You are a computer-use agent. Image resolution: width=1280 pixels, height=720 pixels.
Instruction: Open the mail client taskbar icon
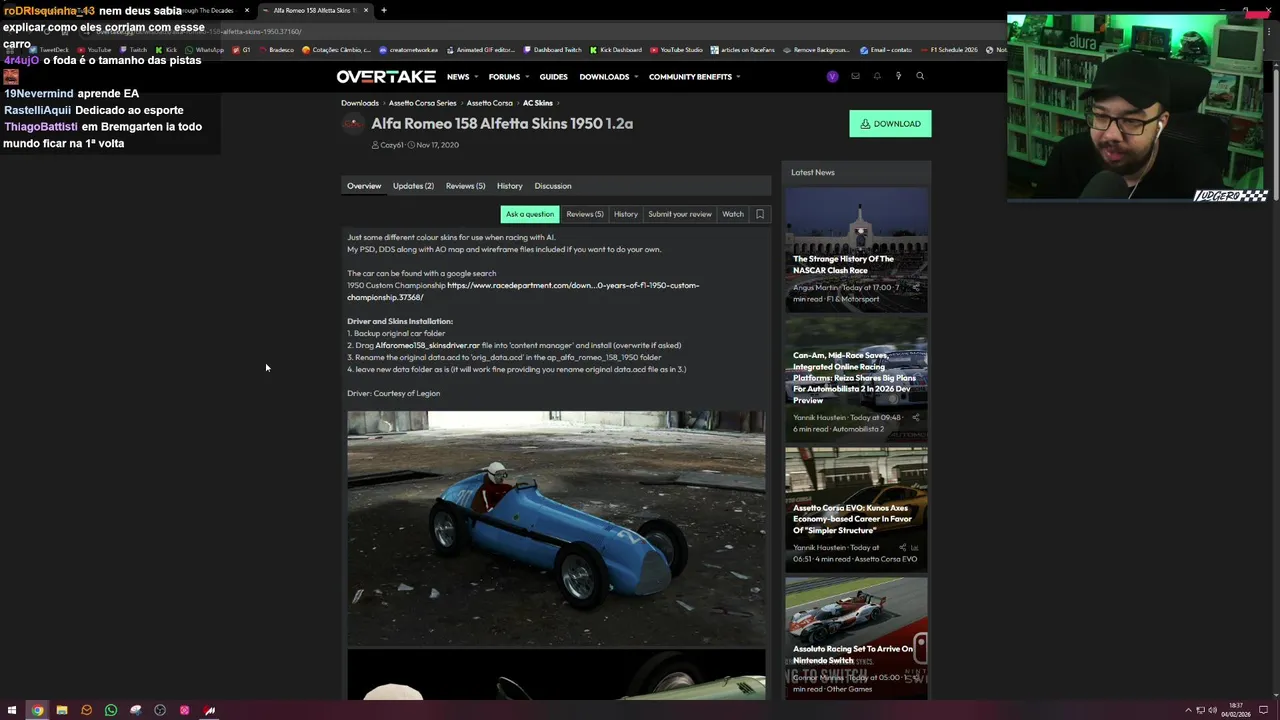tap(86, 710)
